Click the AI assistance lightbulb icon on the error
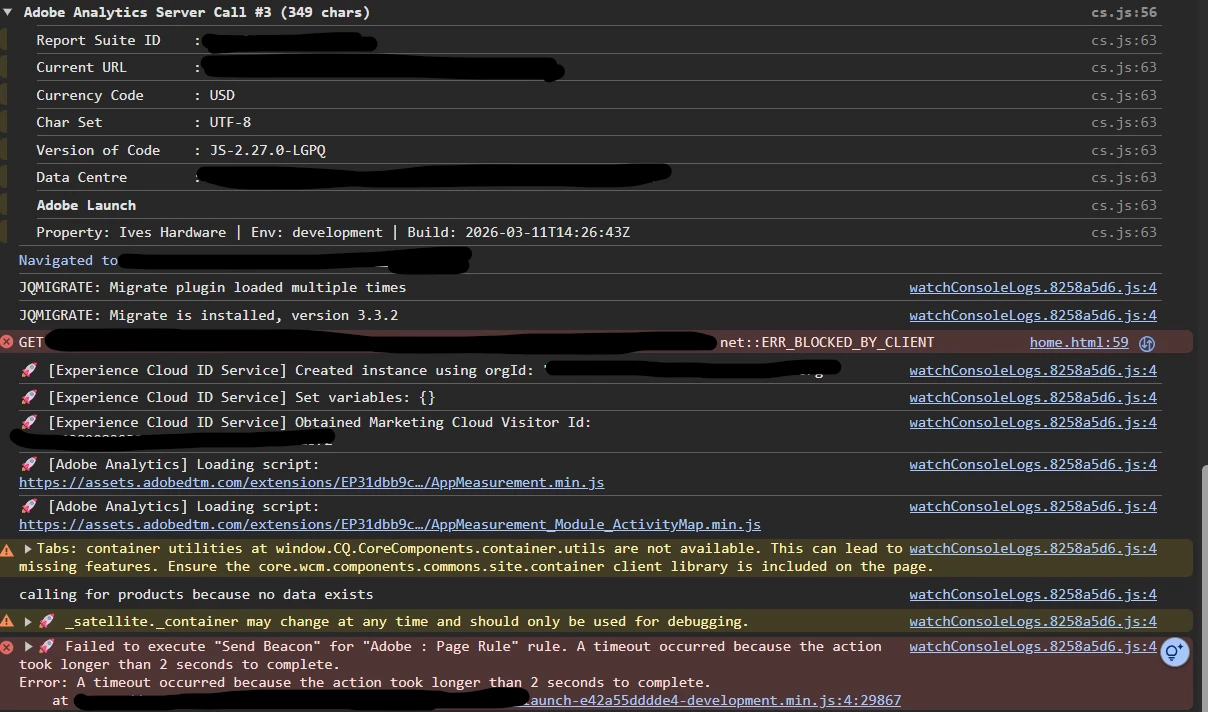Viewport: 1208px width, 712px height. 1174,652
